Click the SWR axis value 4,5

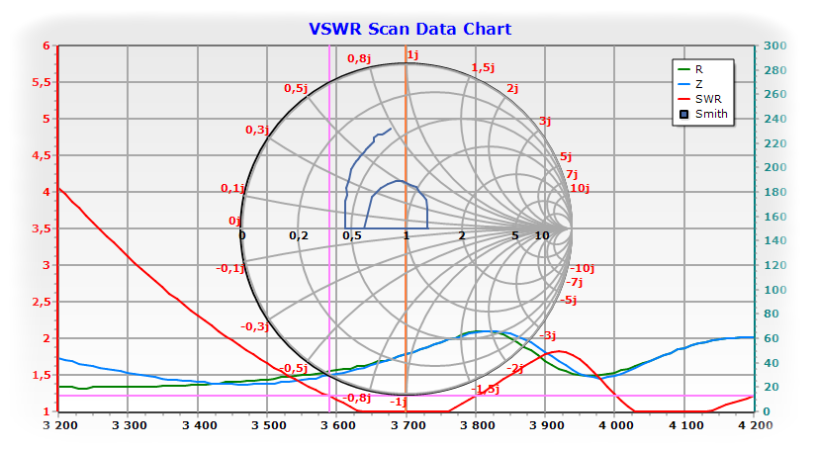tap(41, 156)
